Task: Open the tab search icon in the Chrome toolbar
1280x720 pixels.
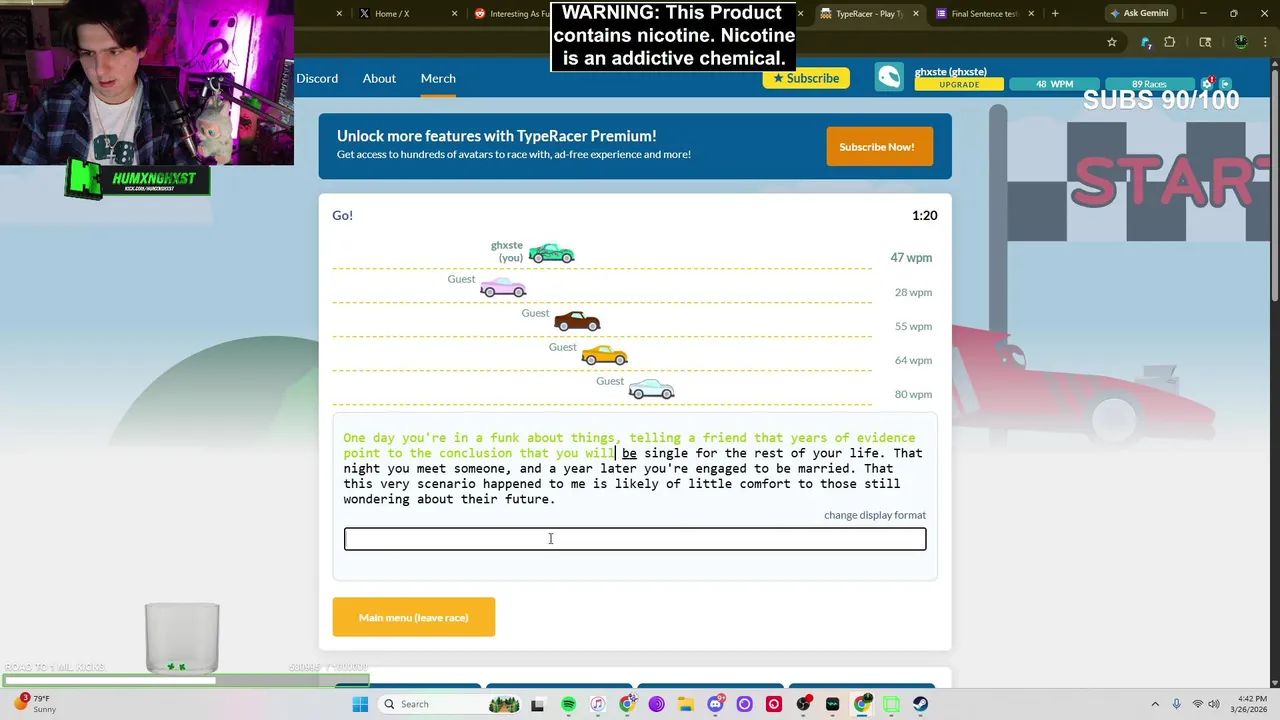Action: tap(1205, 42)
